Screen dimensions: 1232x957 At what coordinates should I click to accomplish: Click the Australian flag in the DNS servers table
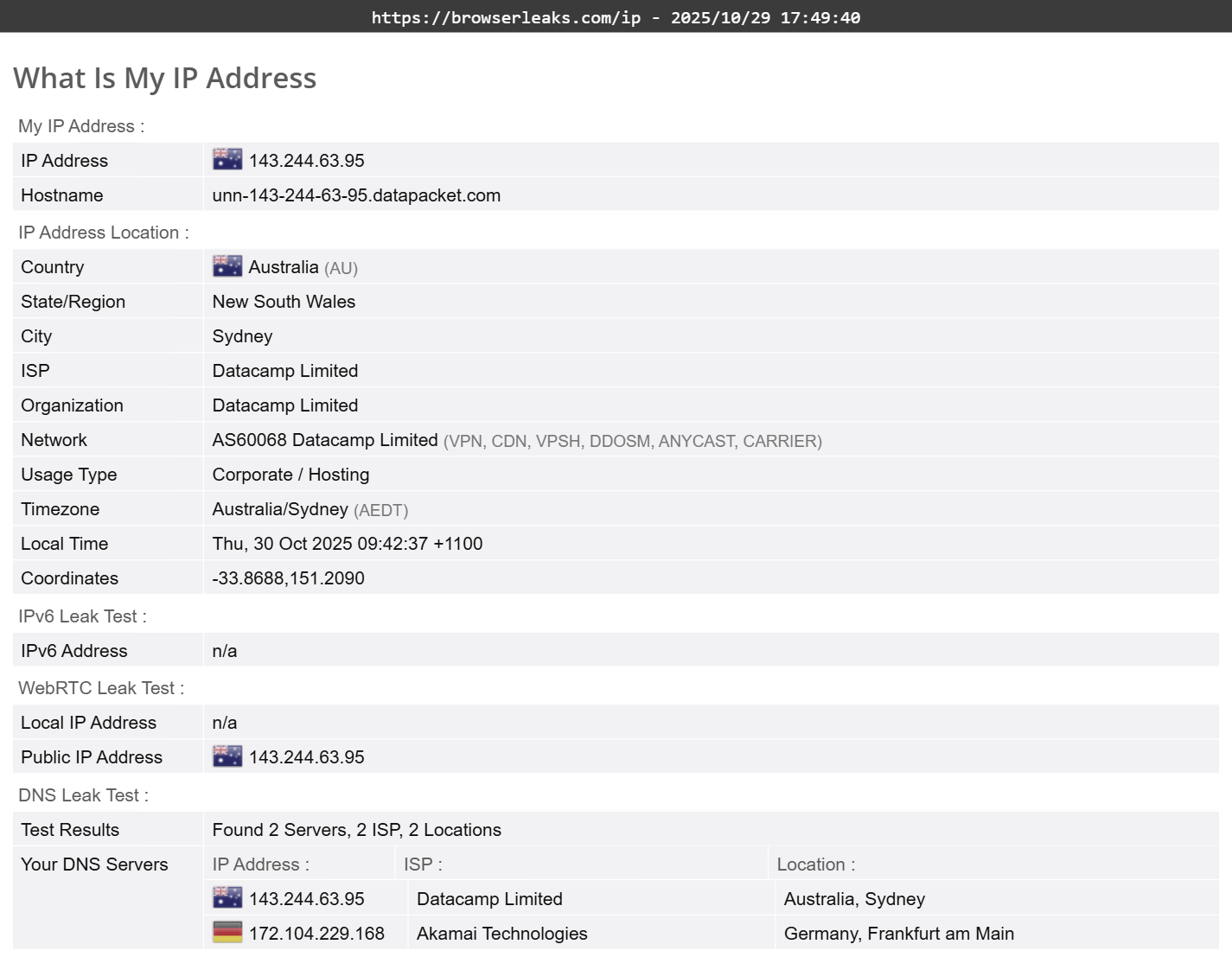tap(227, 897)
